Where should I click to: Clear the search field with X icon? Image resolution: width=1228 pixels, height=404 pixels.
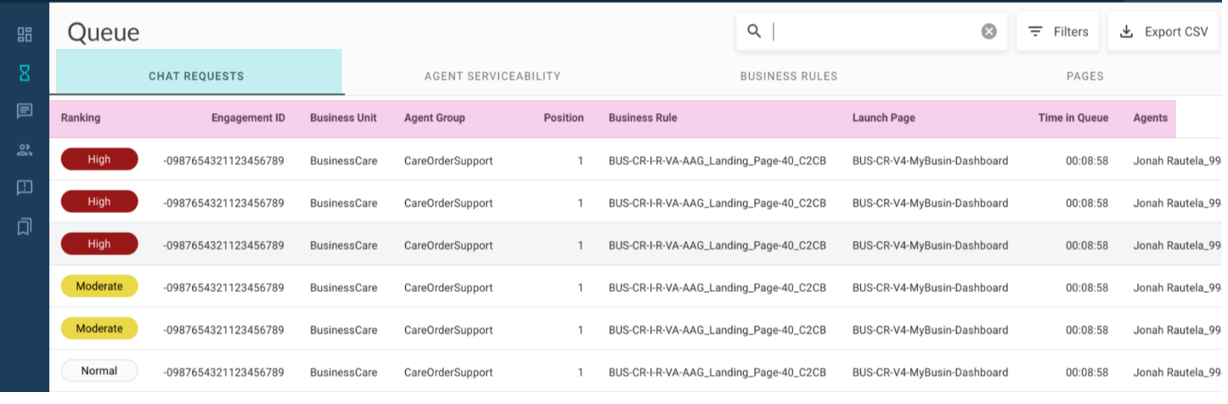[x=988, y=32]
